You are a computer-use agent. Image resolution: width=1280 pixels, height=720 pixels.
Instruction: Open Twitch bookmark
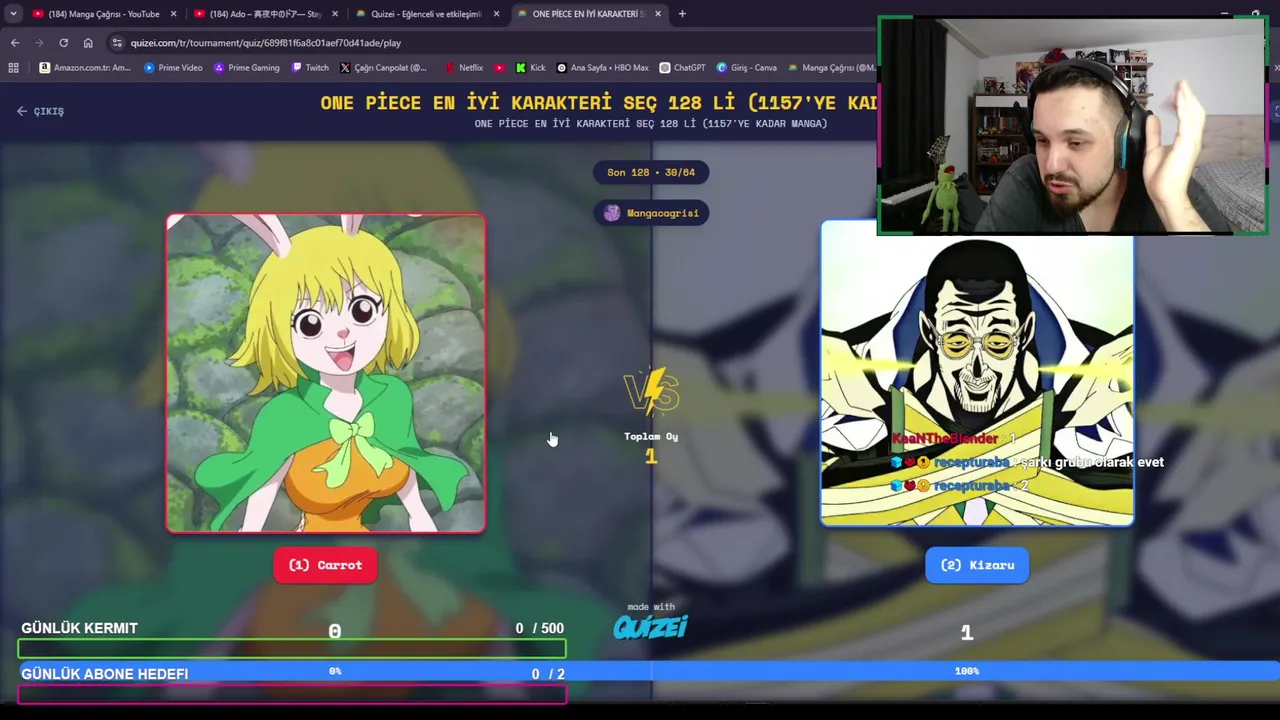click(310, 68)
